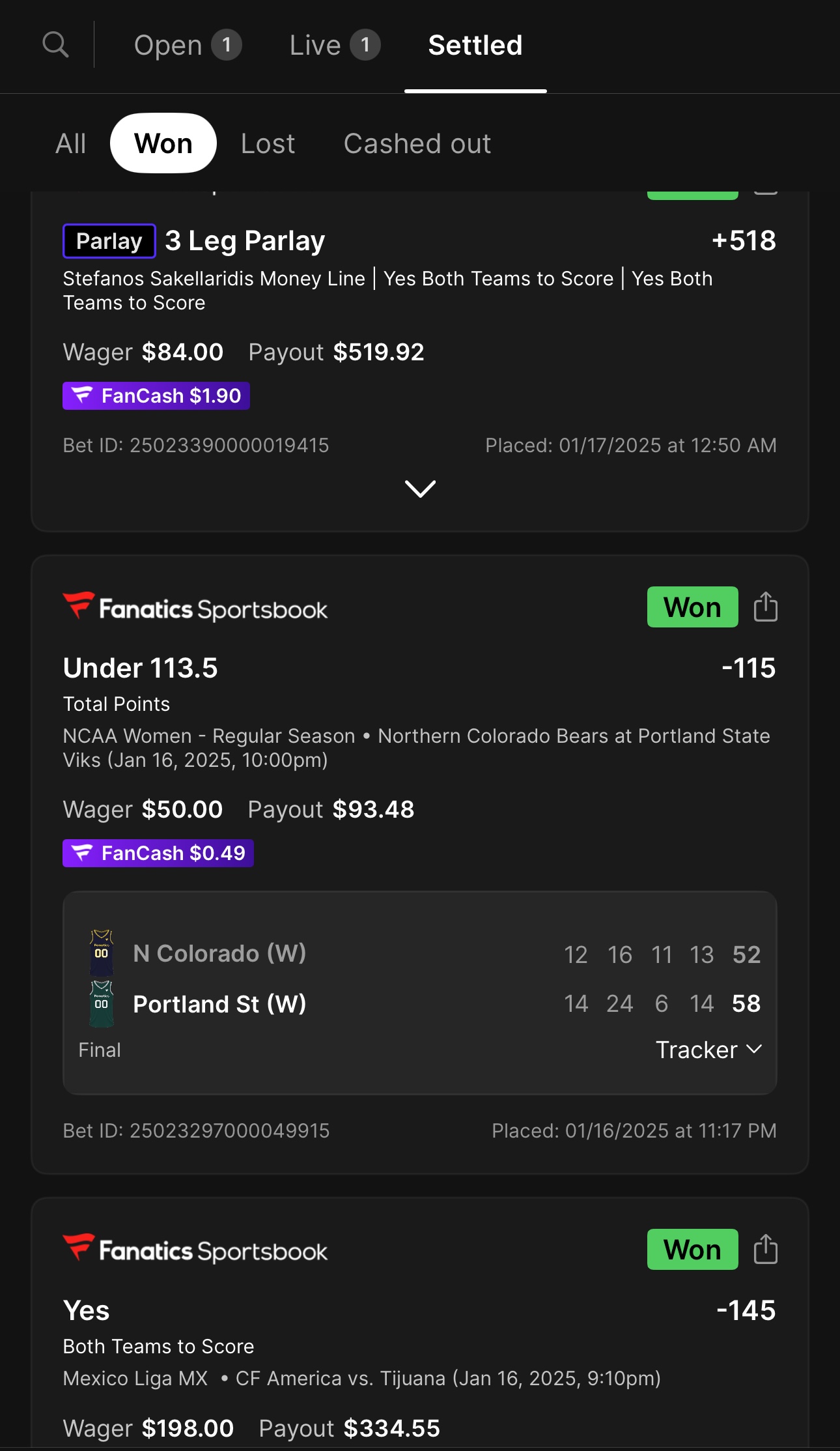
Task: Show Cashed out bets
Action: 417,143
